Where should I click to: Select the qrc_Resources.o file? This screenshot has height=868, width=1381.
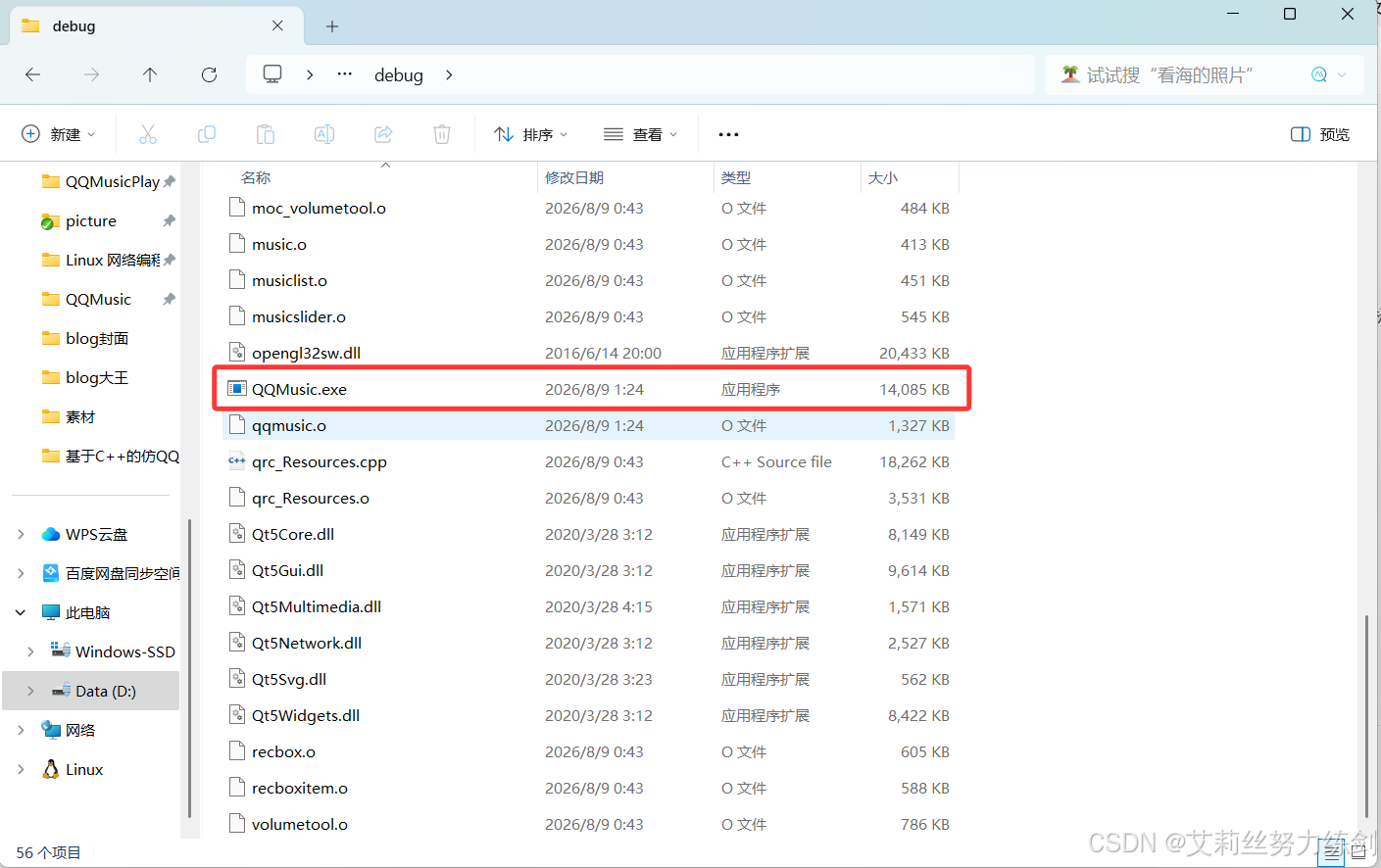pyautogui.click(x=588, y=498)
